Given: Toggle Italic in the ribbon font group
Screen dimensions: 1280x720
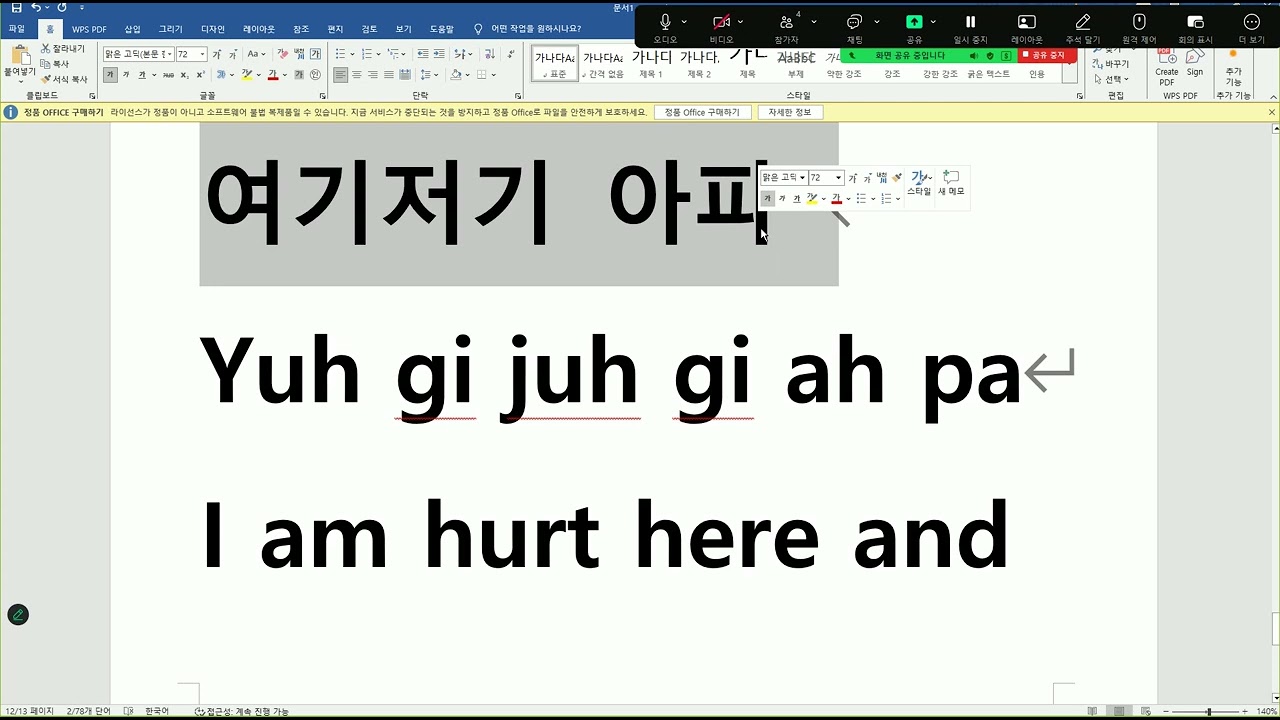Looking at the screenshot, I should pyautogui.click(x=126, y=75).
